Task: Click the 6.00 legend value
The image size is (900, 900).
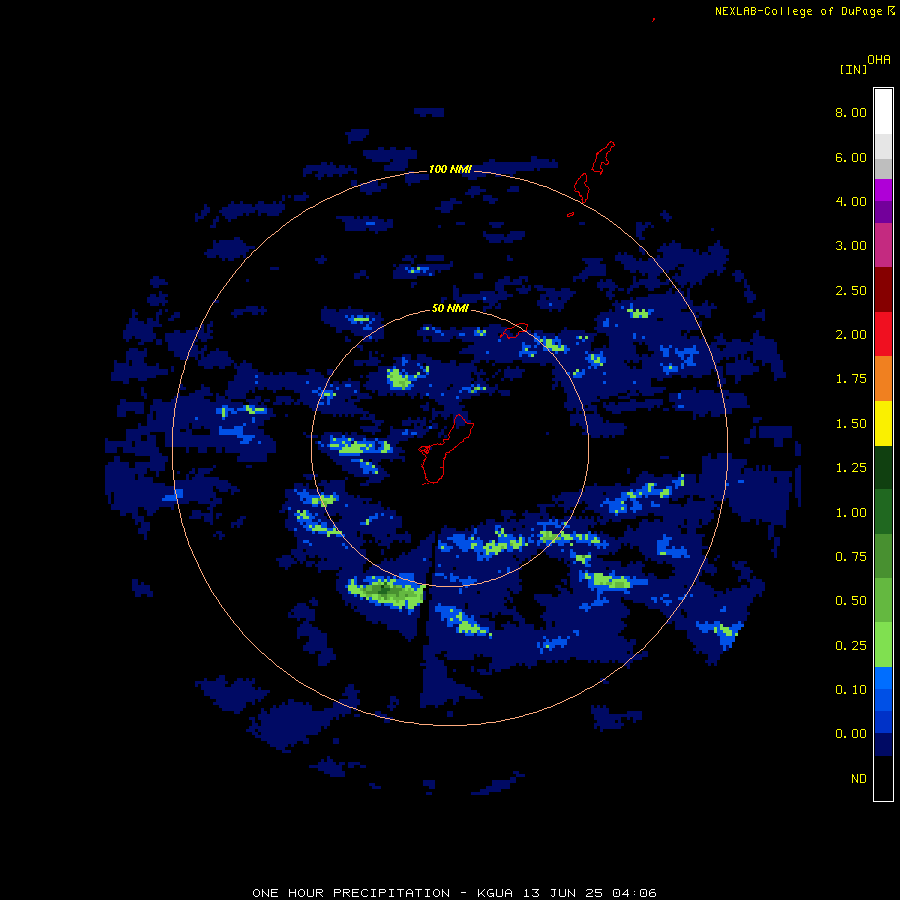Action: point(851,157)
